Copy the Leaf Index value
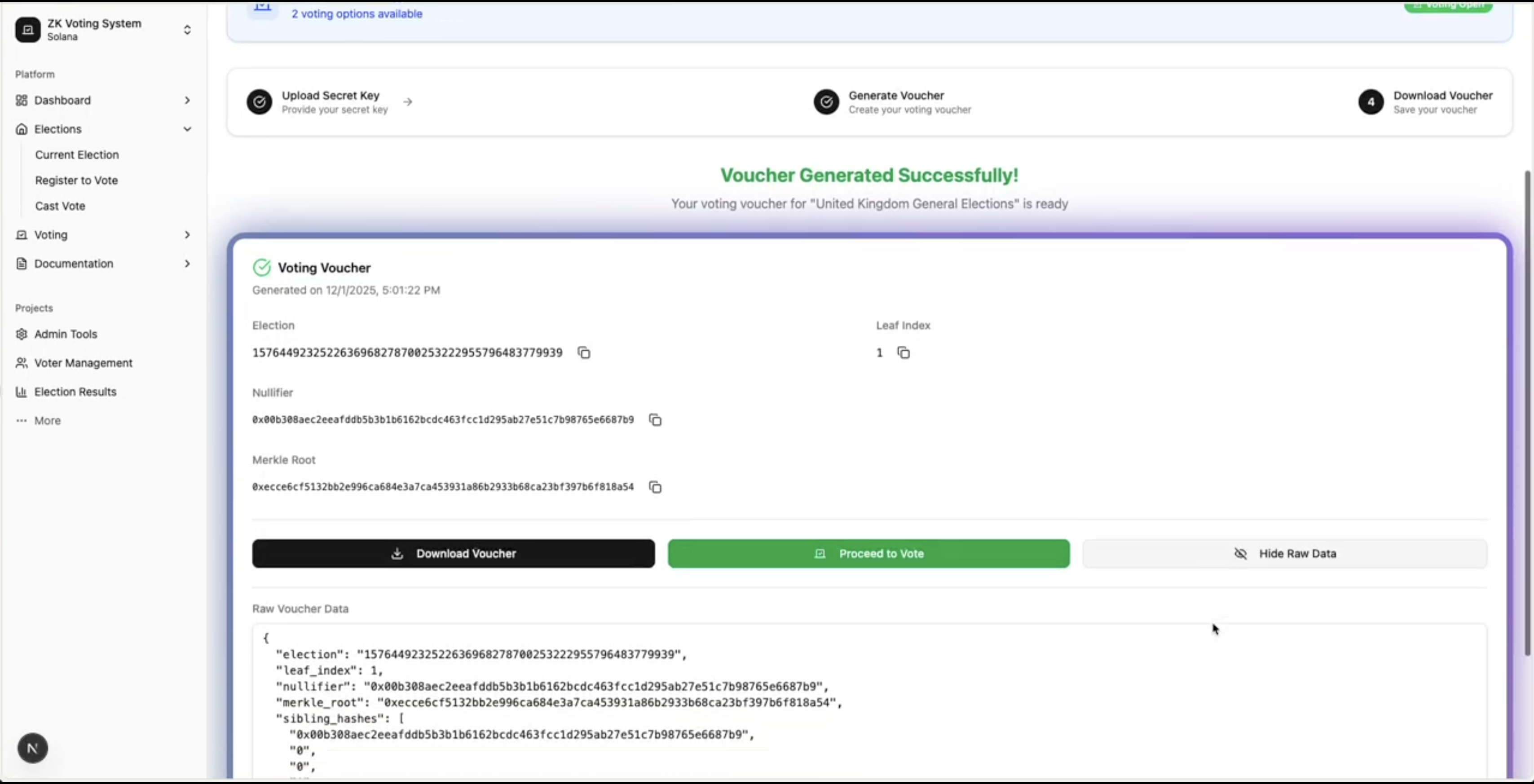Screen dimensions: 1534x784 [904, 353]
